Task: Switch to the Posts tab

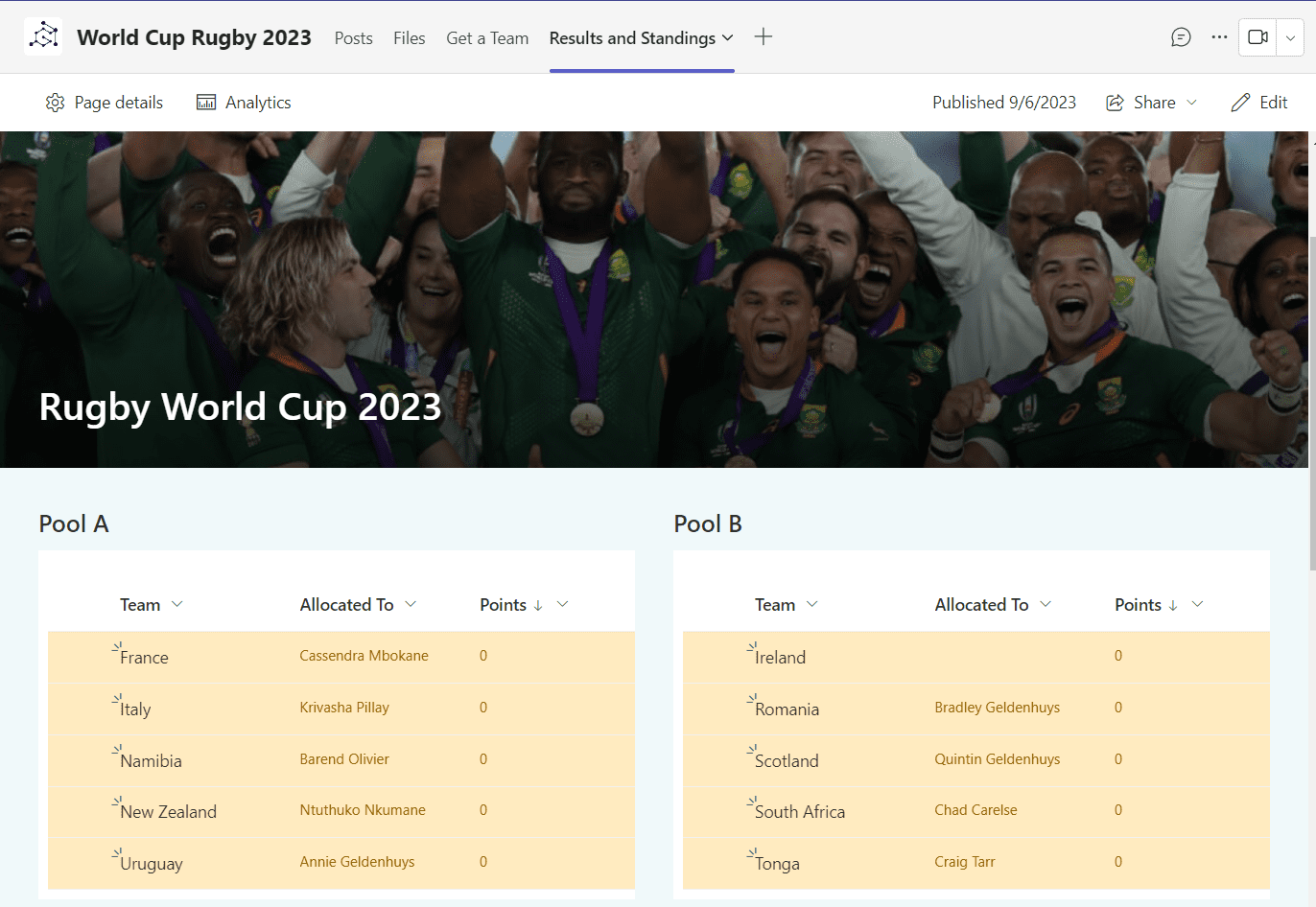Action: (x=353, y=38)
